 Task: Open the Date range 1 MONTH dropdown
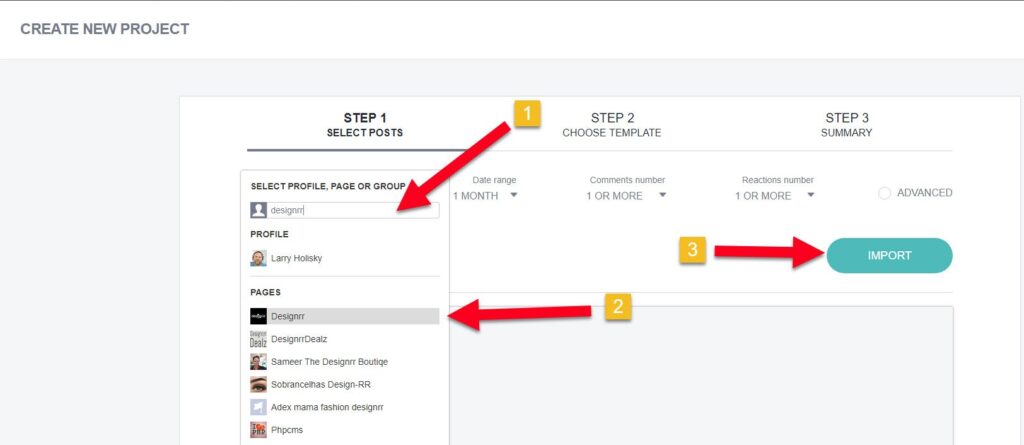click(485, 196)
